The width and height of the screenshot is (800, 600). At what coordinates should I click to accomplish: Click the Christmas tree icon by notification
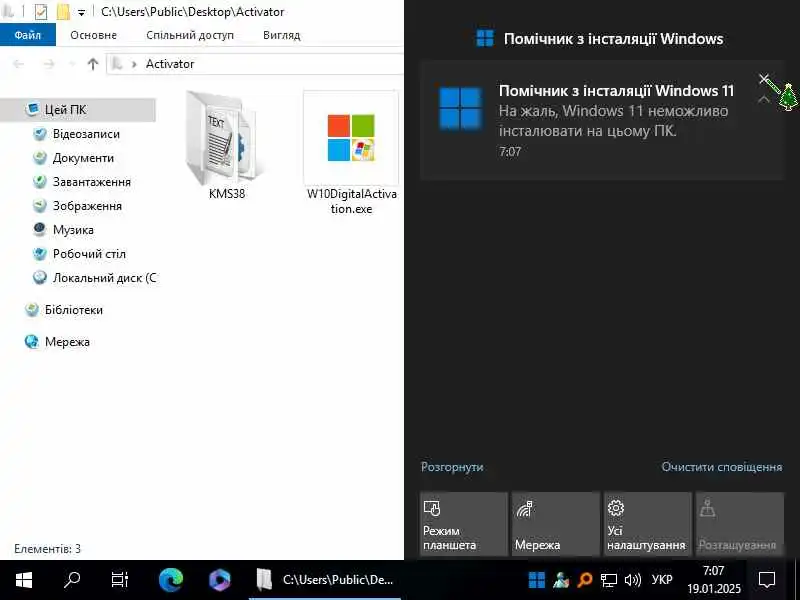pyautogui.click(x=788, y=96)
